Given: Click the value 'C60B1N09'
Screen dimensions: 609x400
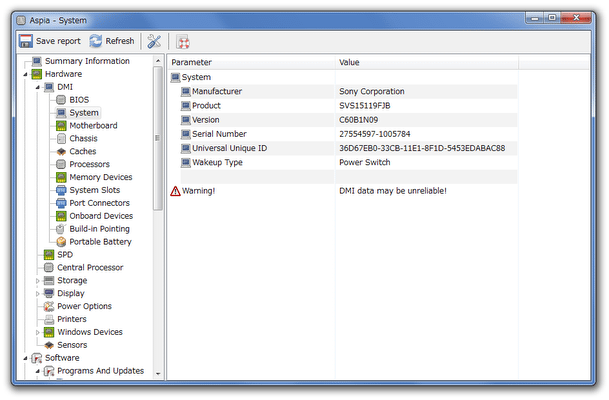Looking at the screenshot, I should [358, 120].
